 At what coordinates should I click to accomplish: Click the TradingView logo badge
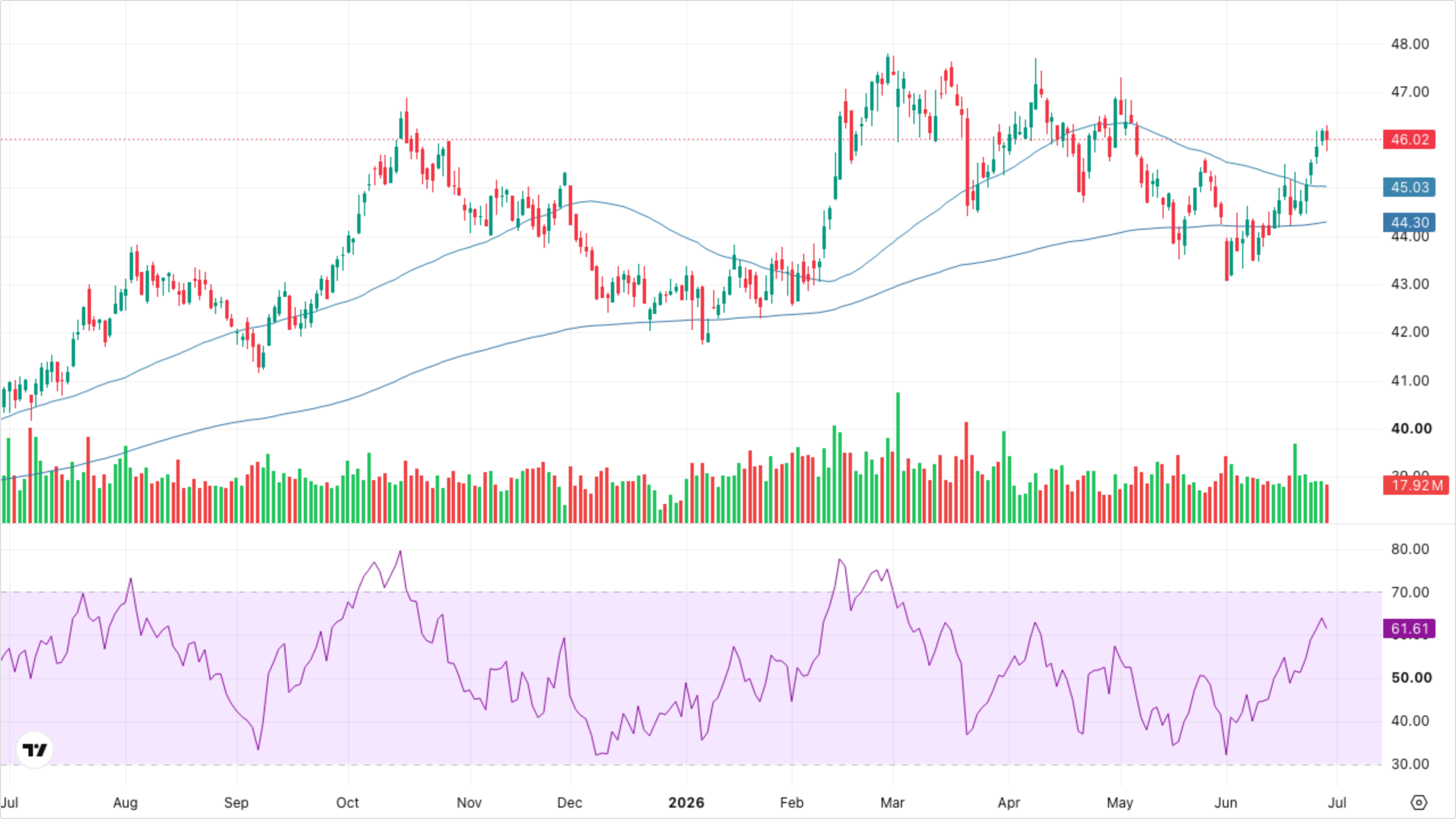pos(35,750)
